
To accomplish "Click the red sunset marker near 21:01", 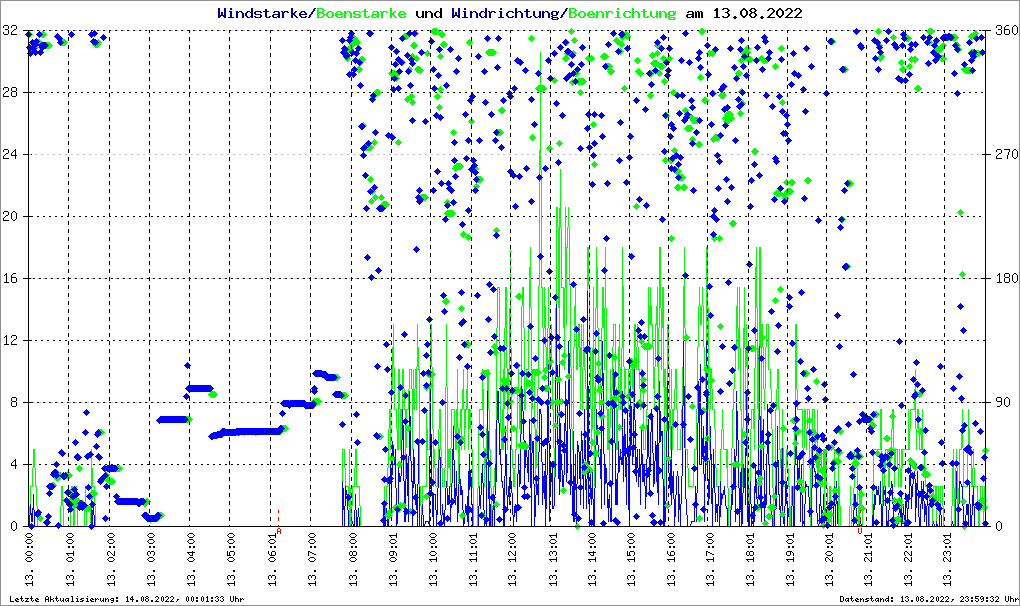I will (x=860, y=531).
